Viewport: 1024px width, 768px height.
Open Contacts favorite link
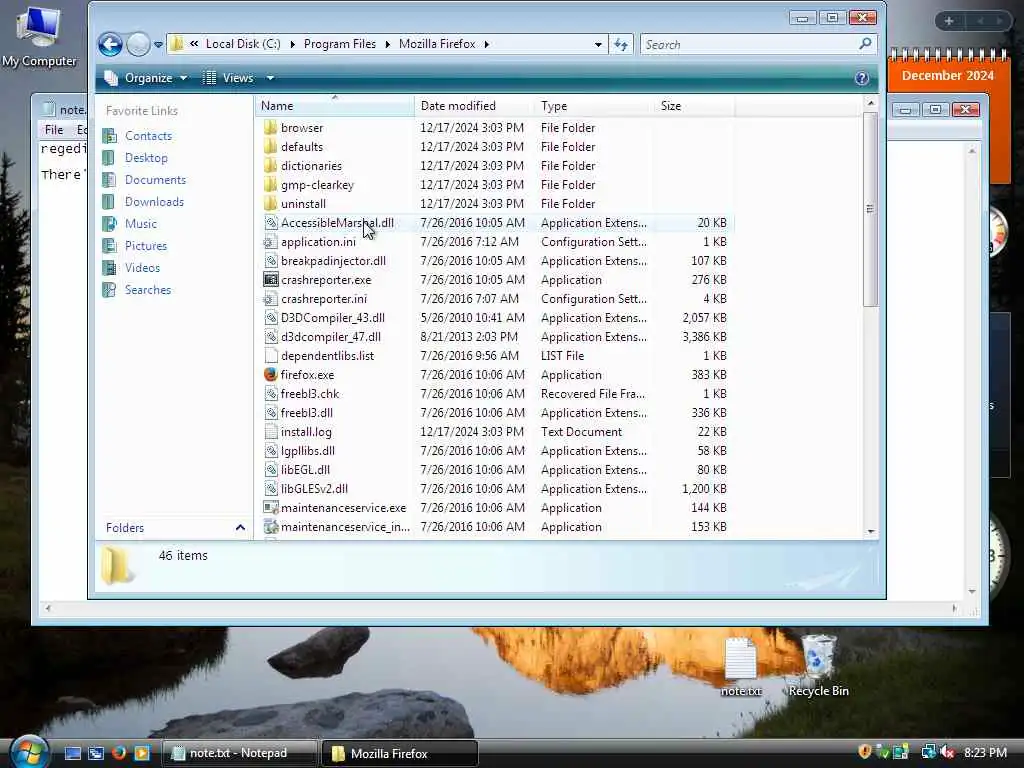tap(148, 136)
